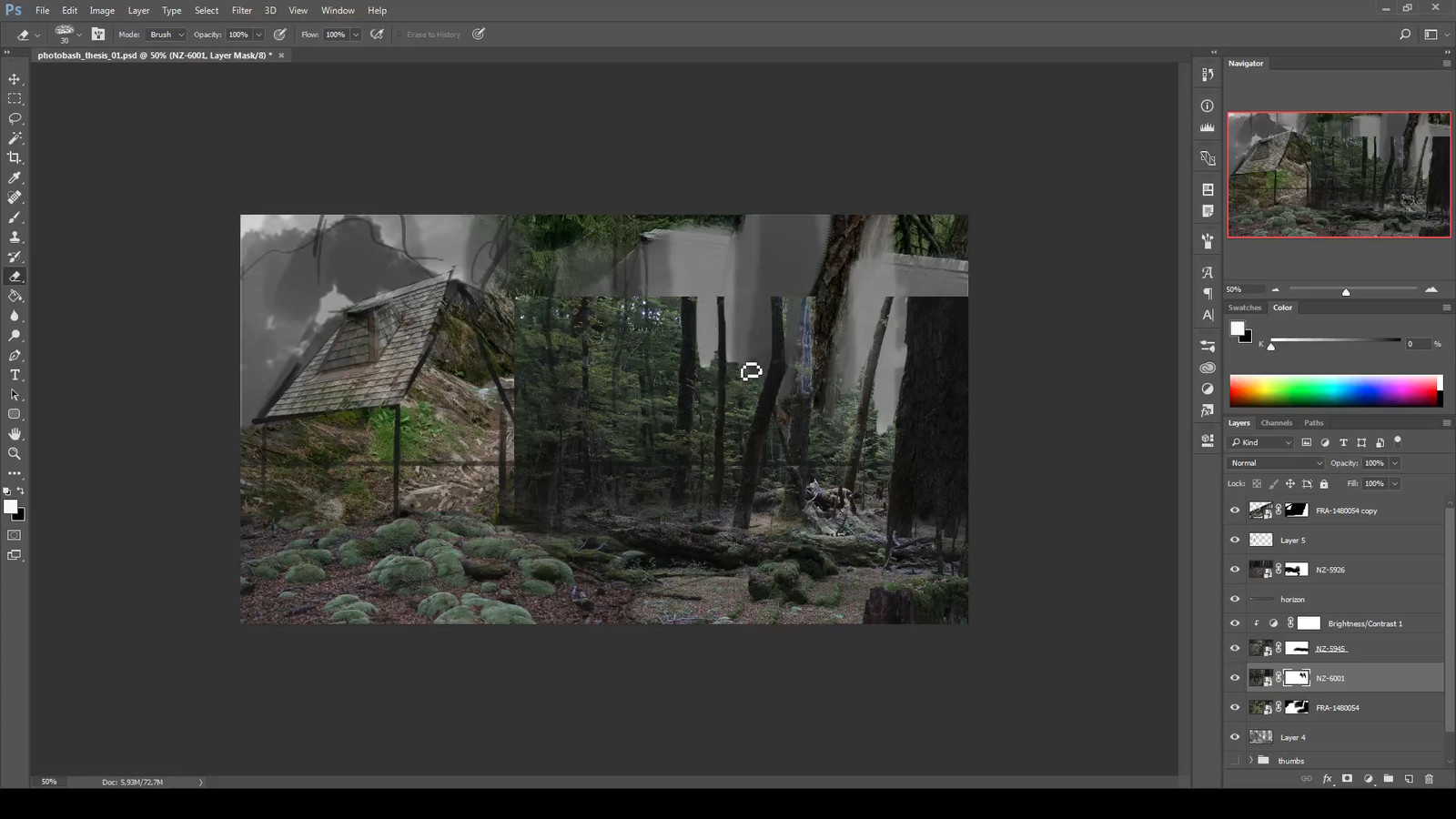The image size is (1456, 819).
Task: Click the foreground color swatch in toolbar
Action: (10, 507)
